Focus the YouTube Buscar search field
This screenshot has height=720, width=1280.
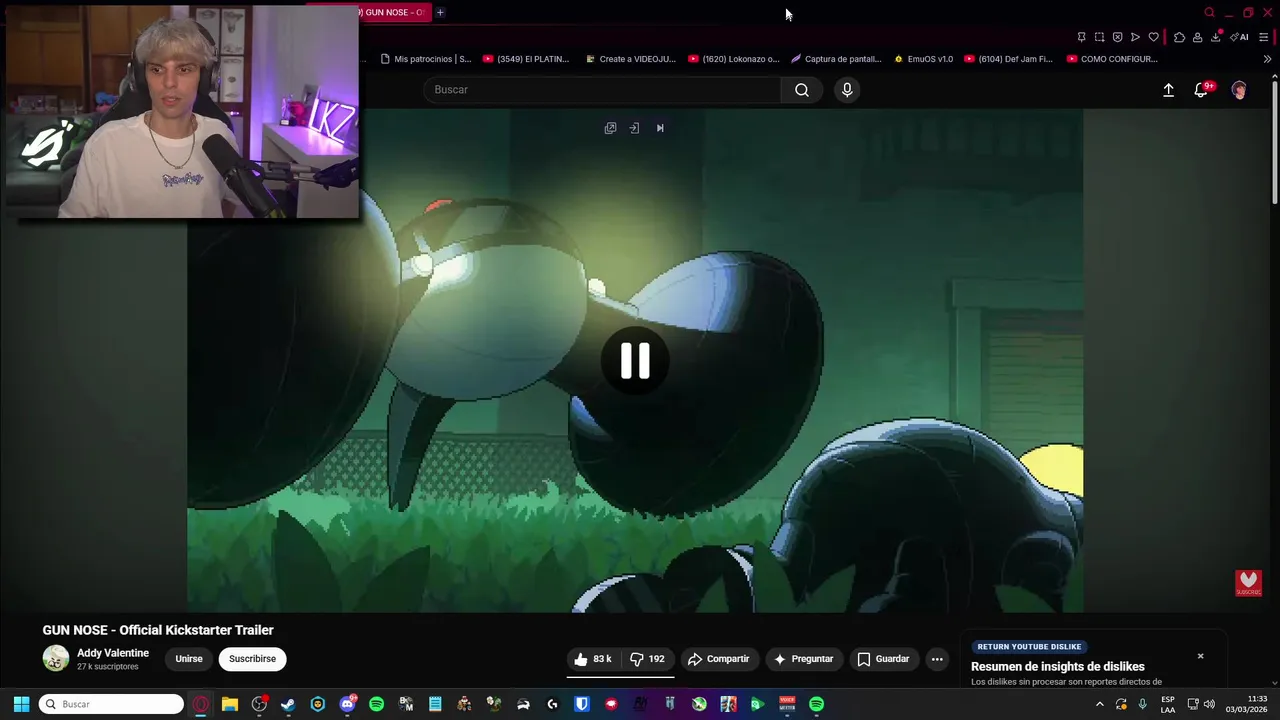(602, 90)
